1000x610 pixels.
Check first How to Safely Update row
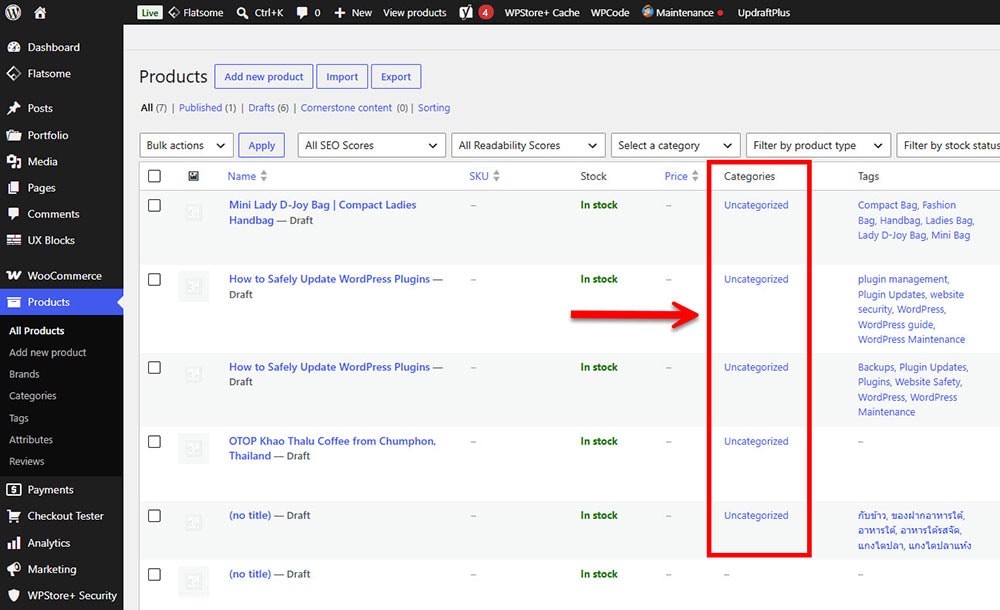click(154, 279)
